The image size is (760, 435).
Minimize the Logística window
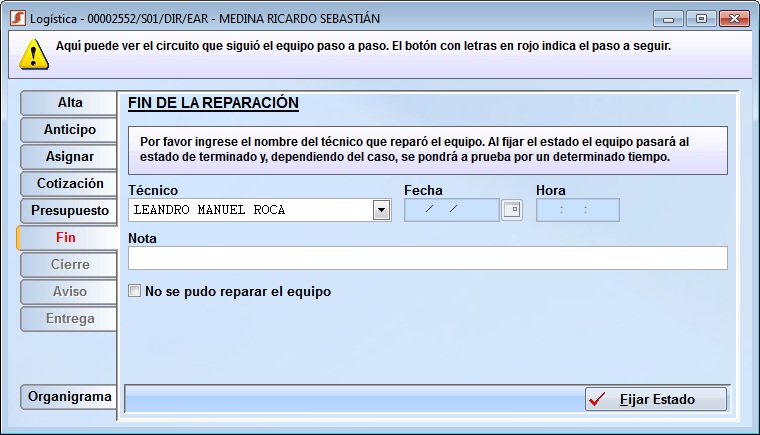click(x=669, y=18)
